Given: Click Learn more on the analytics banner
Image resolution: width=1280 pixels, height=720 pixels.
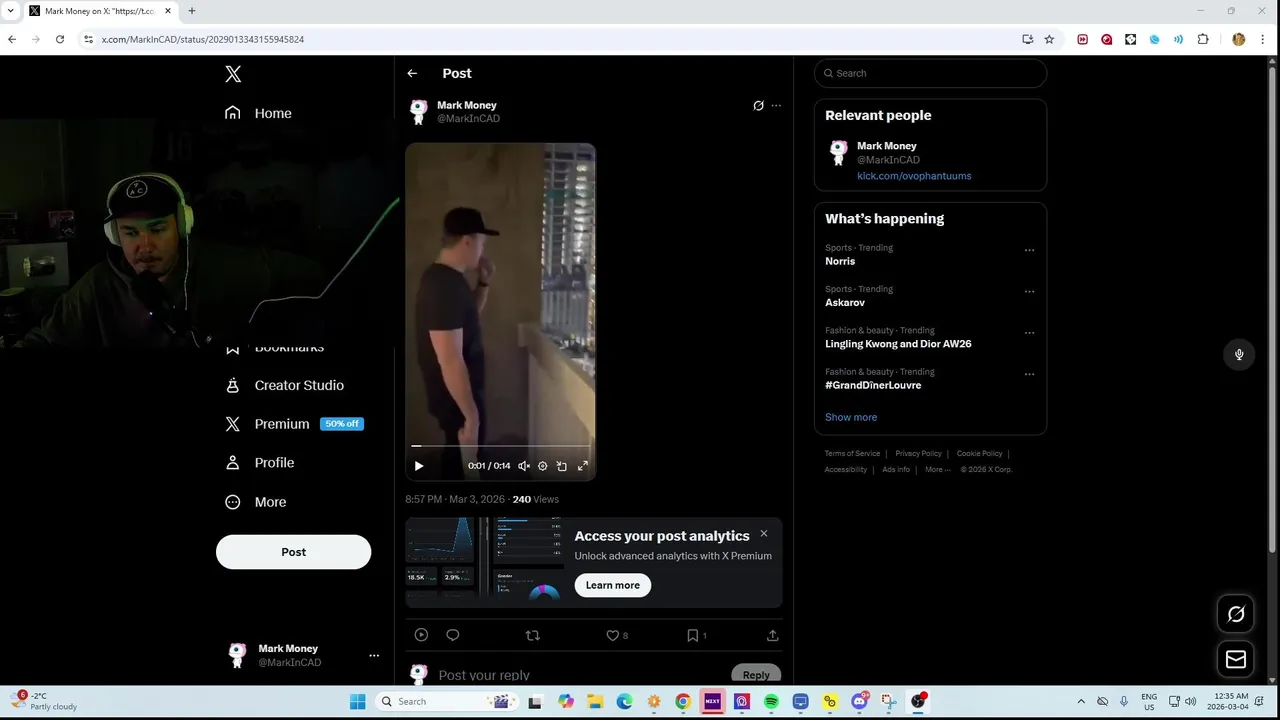Looking at the screenshot, I should (612, 585).
